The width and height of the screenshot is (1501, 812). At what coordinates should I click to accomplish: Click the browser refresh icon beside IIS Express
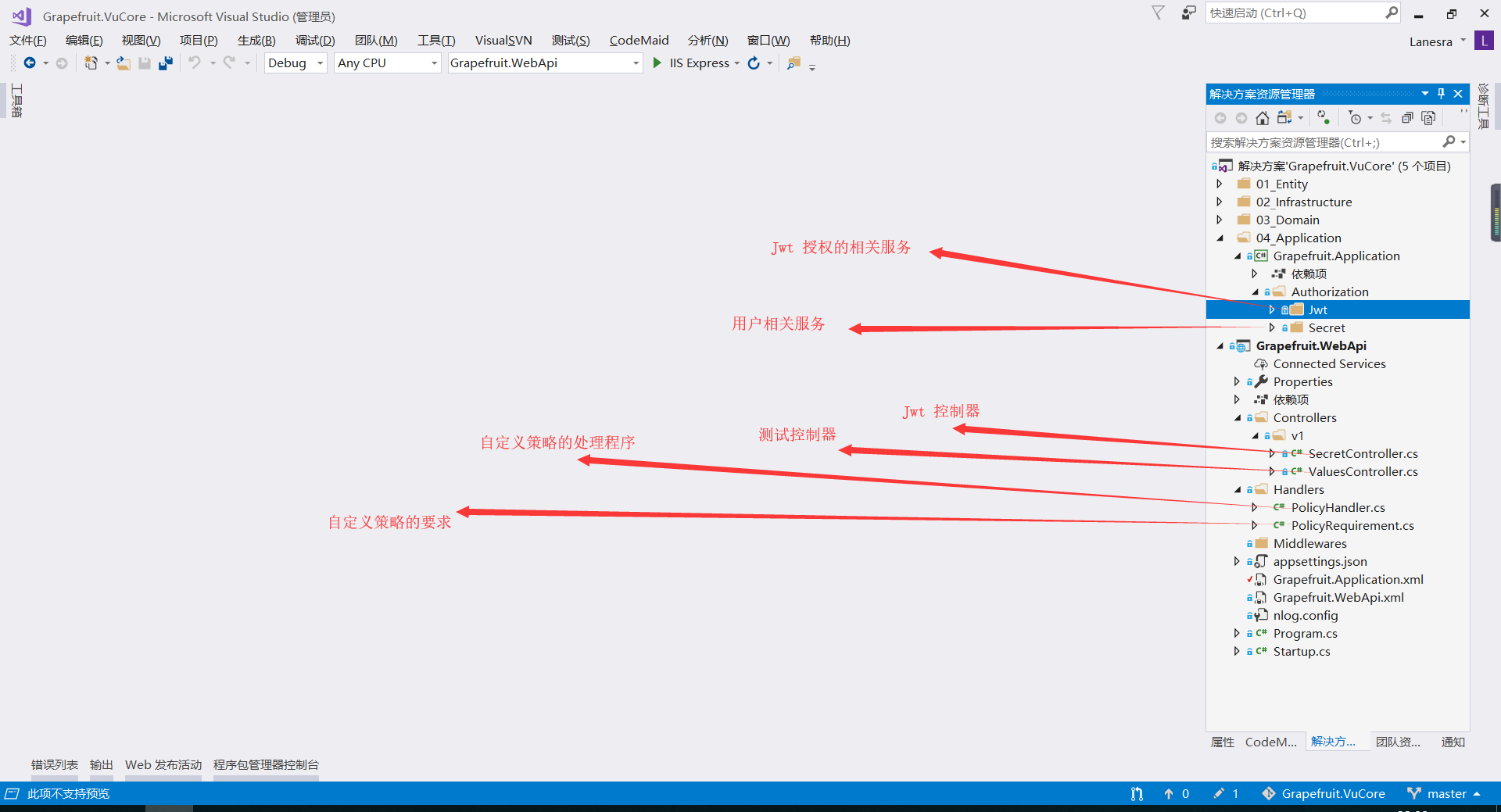click(754, 63)
